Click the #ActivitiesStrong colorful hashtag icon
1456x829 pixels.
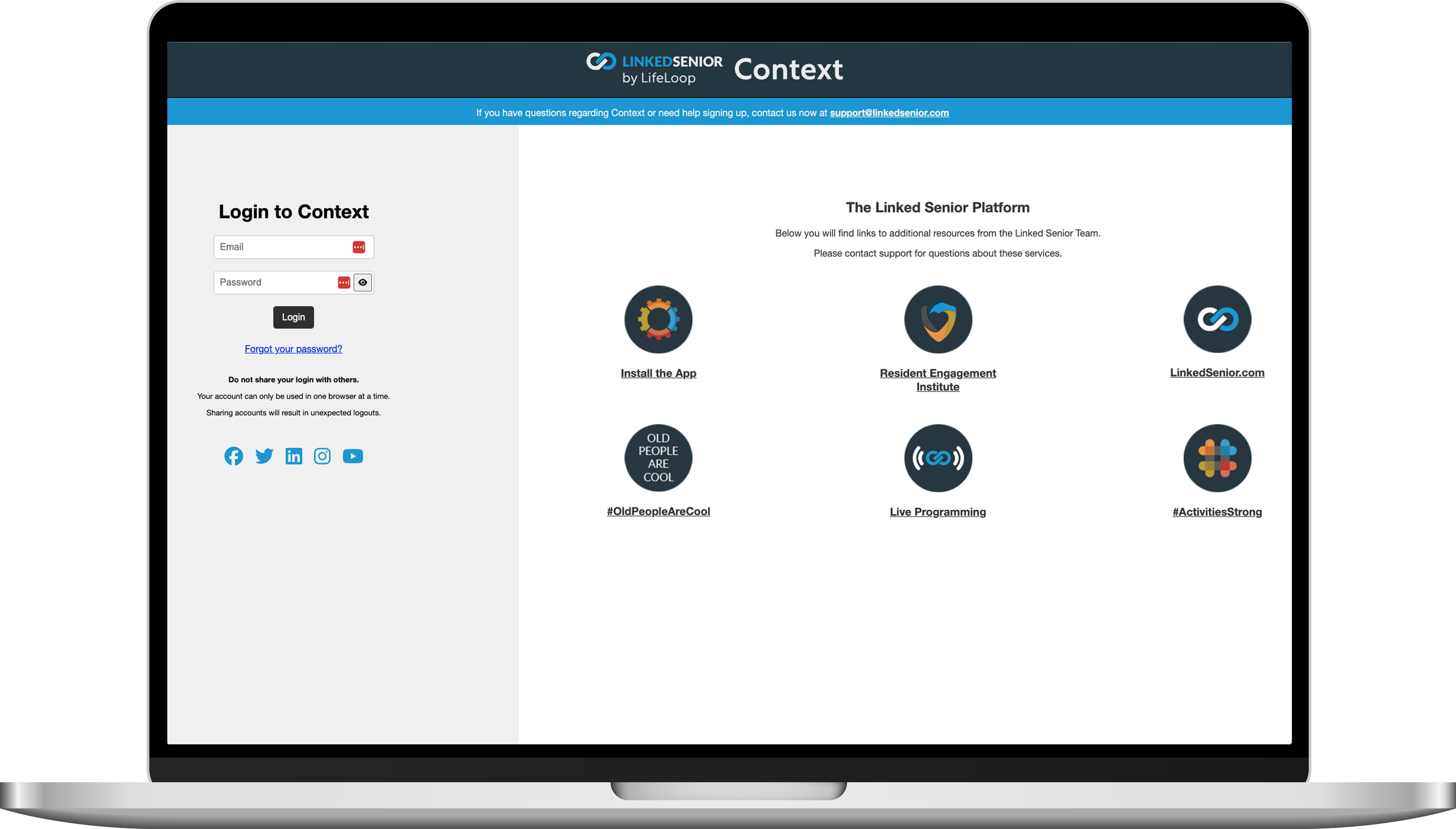1217,458
